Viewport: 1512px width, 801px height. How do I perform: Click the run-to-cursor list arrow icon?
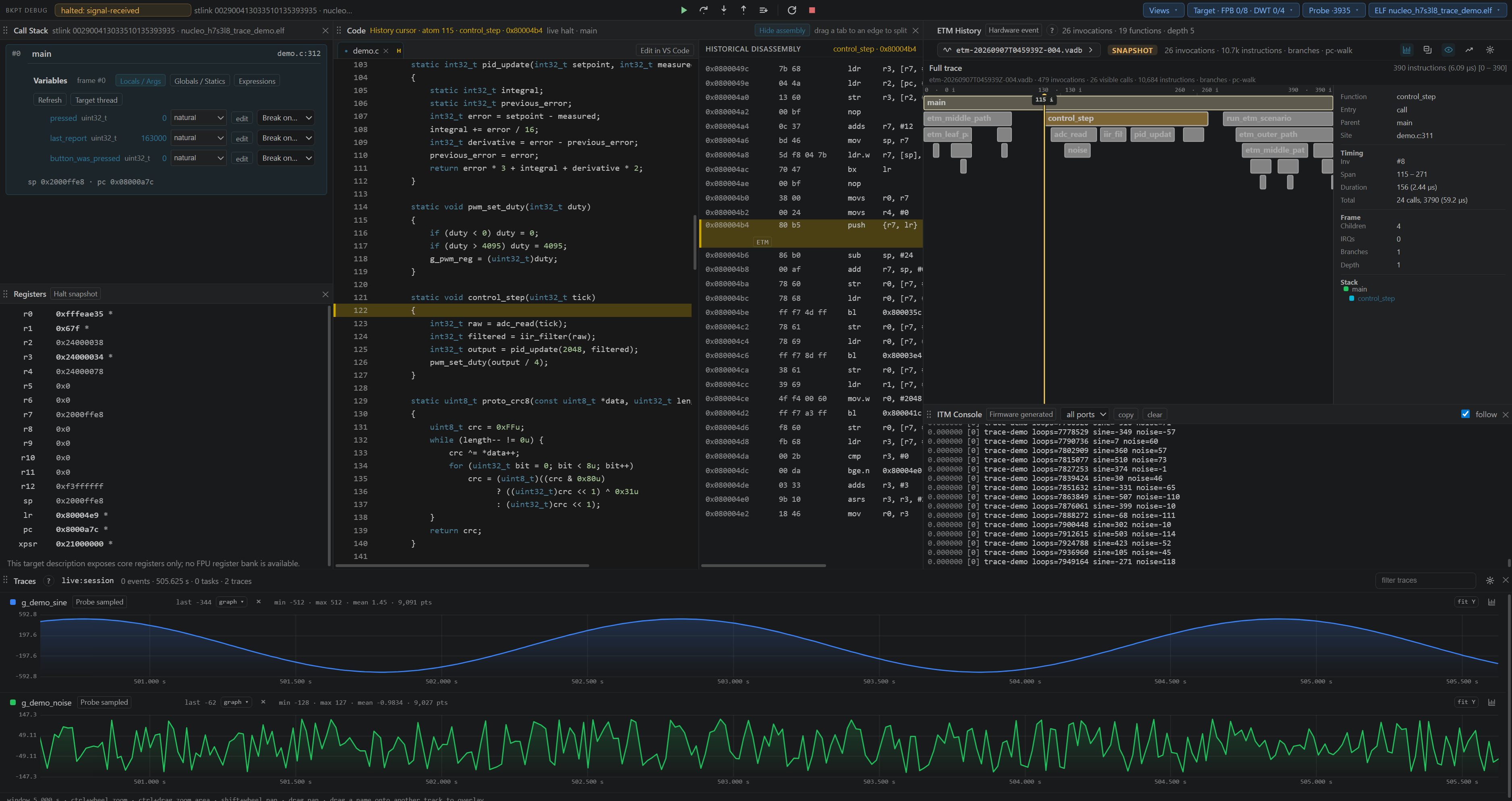coord(764,10)
